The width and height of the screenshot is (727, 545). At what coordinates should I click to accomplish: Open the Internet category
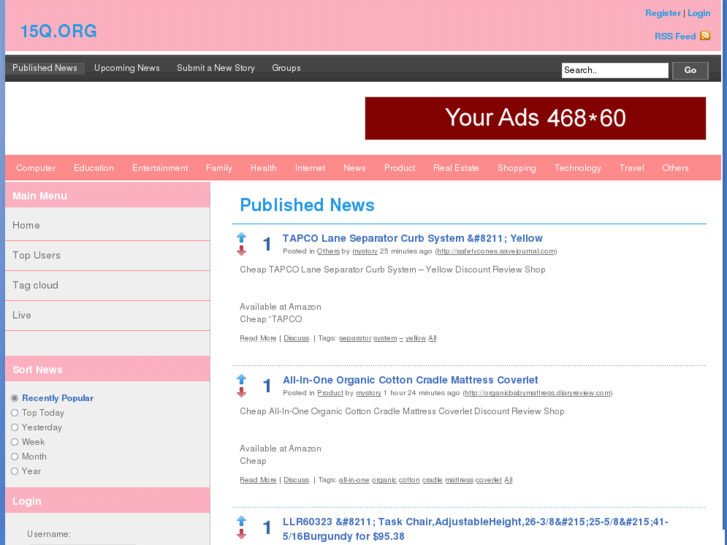[310, 168]
